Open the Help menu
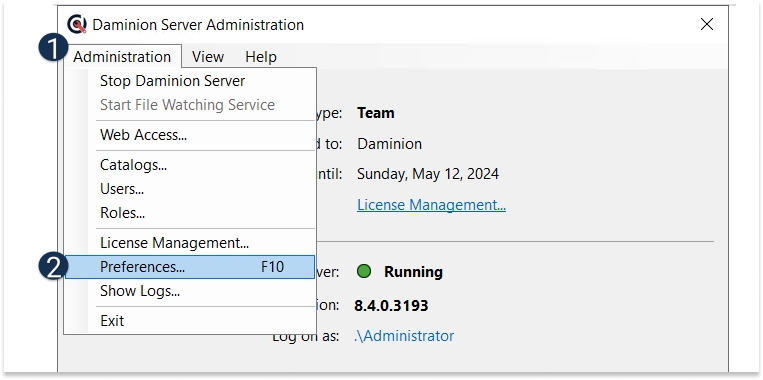 tap(261, 56)
